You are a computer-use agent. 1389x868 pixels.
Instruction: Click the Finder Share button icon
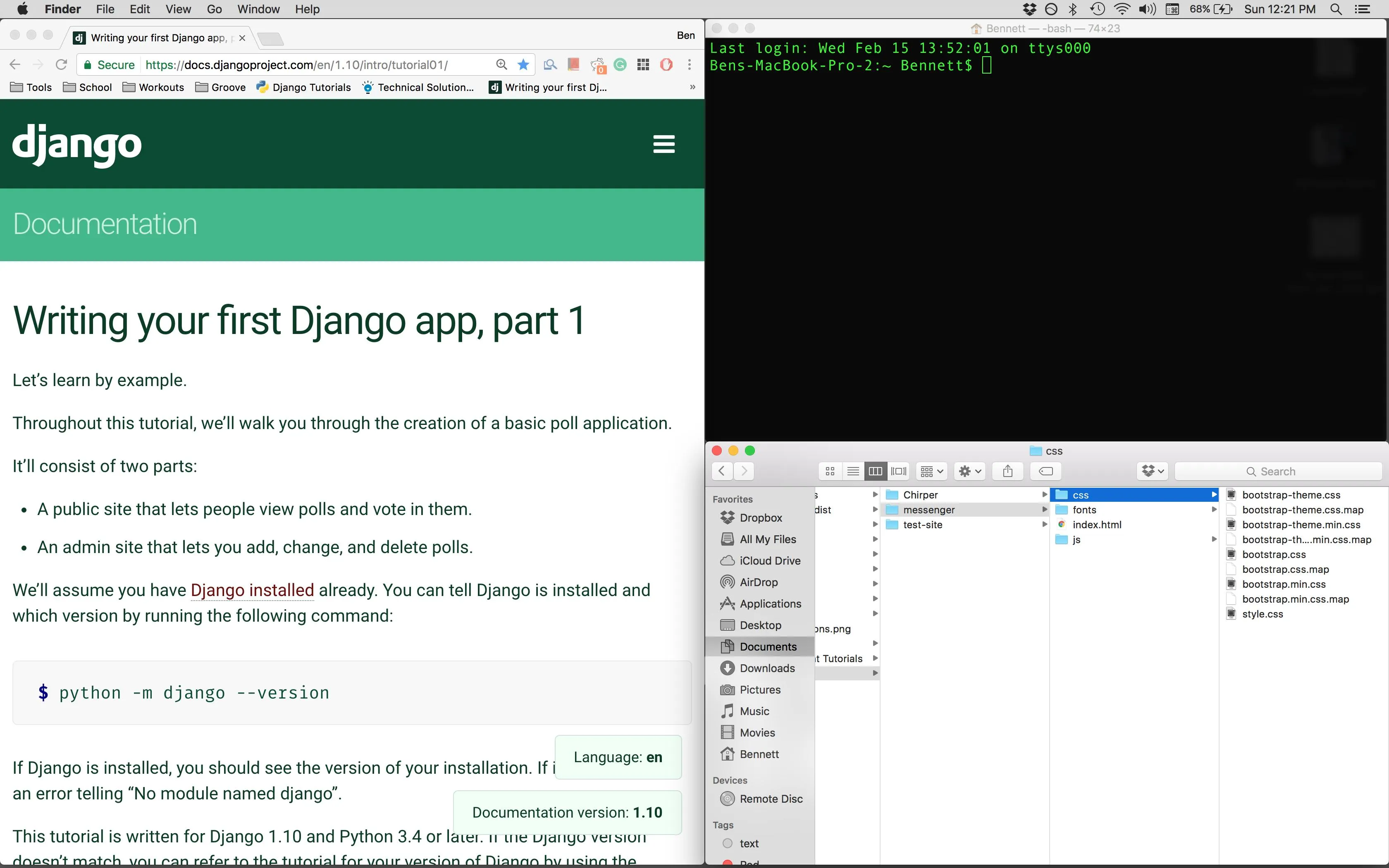tap(1007, 471)
